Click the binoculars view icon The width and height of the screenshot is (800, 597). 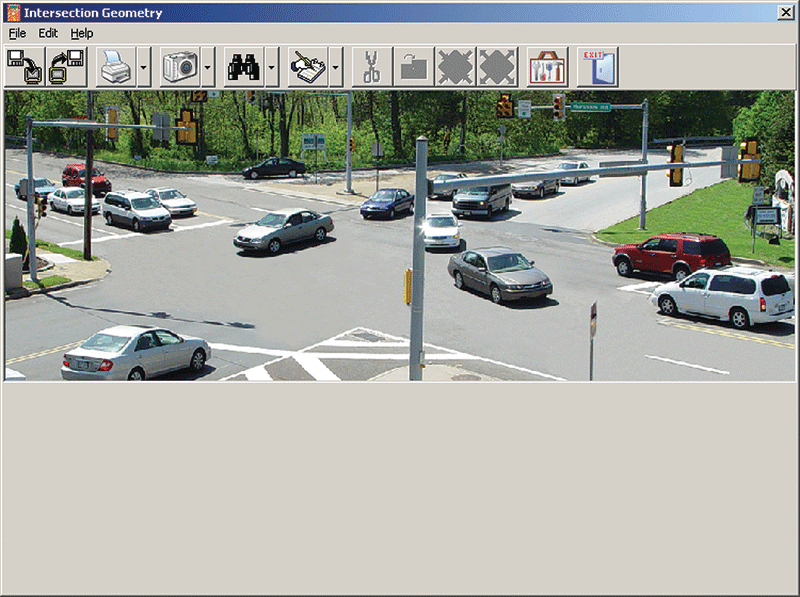[x=244, y=67]
